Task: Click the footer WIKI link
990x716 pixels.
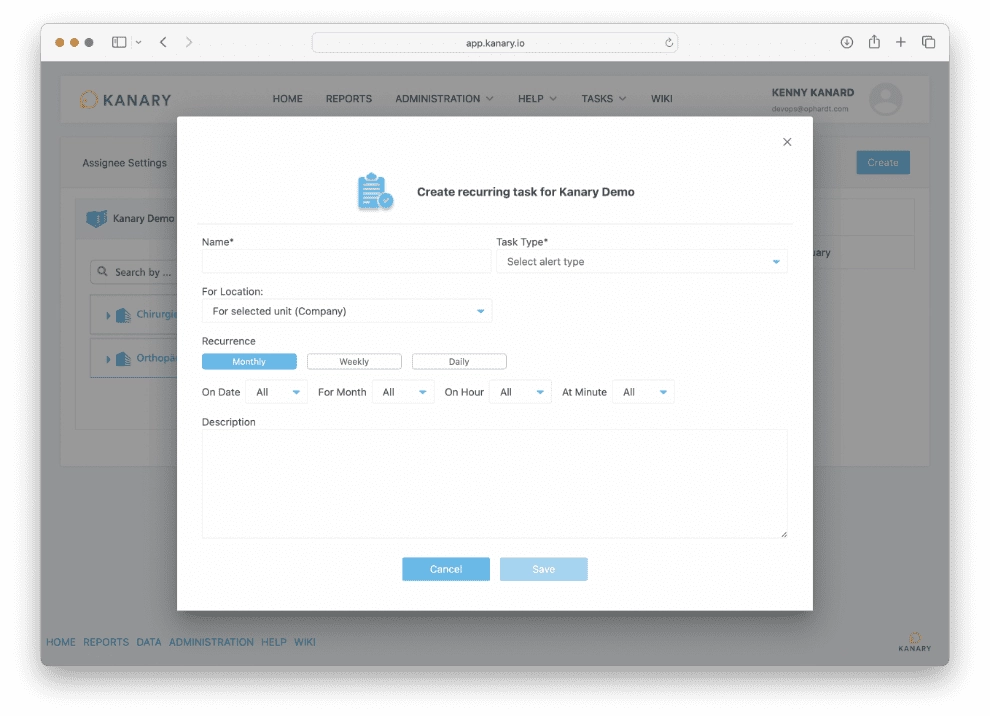Action: (x=304, y=641)
